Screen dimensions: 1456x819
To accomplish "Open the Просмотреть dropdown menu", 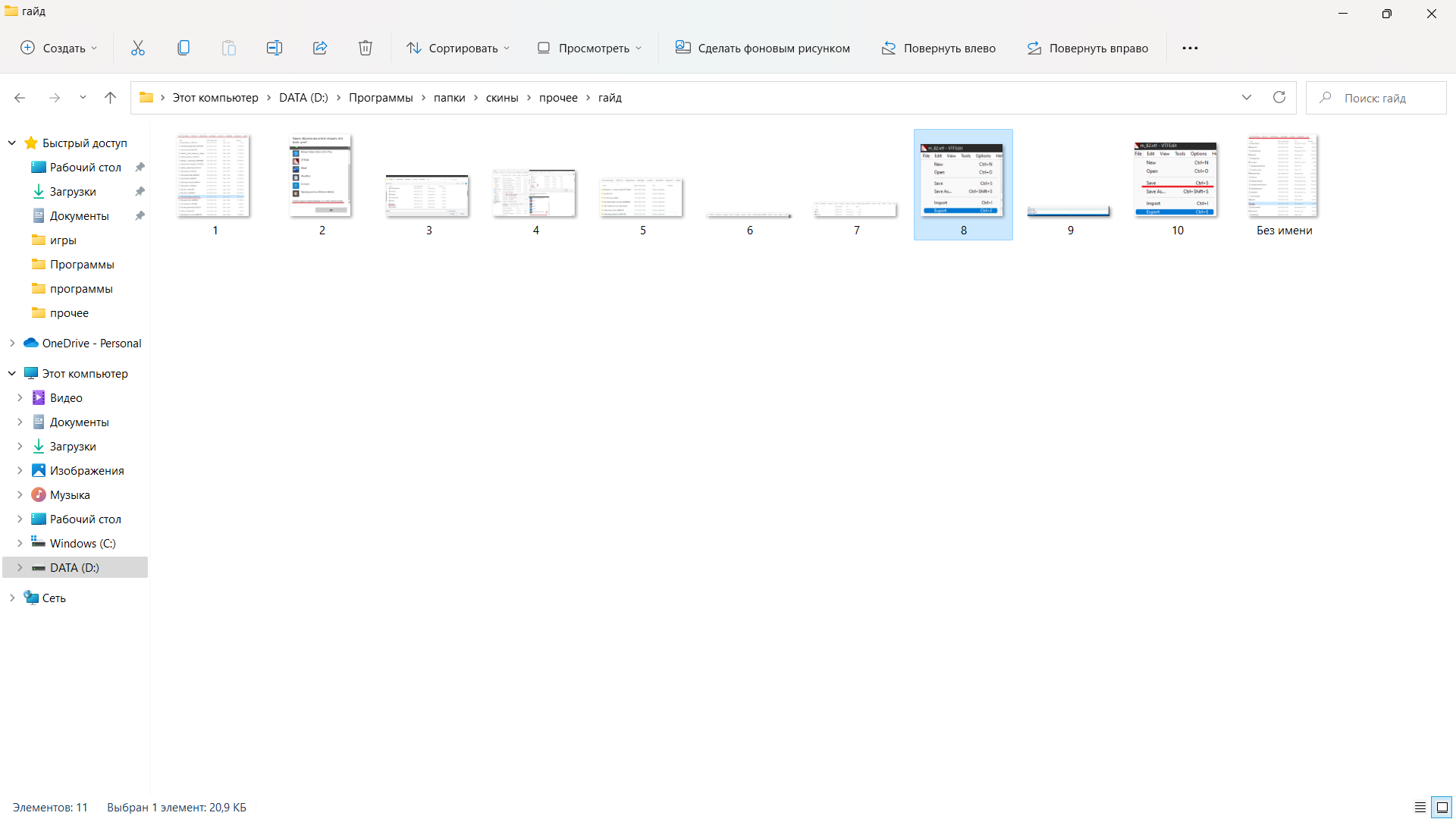I will point(590,48).
